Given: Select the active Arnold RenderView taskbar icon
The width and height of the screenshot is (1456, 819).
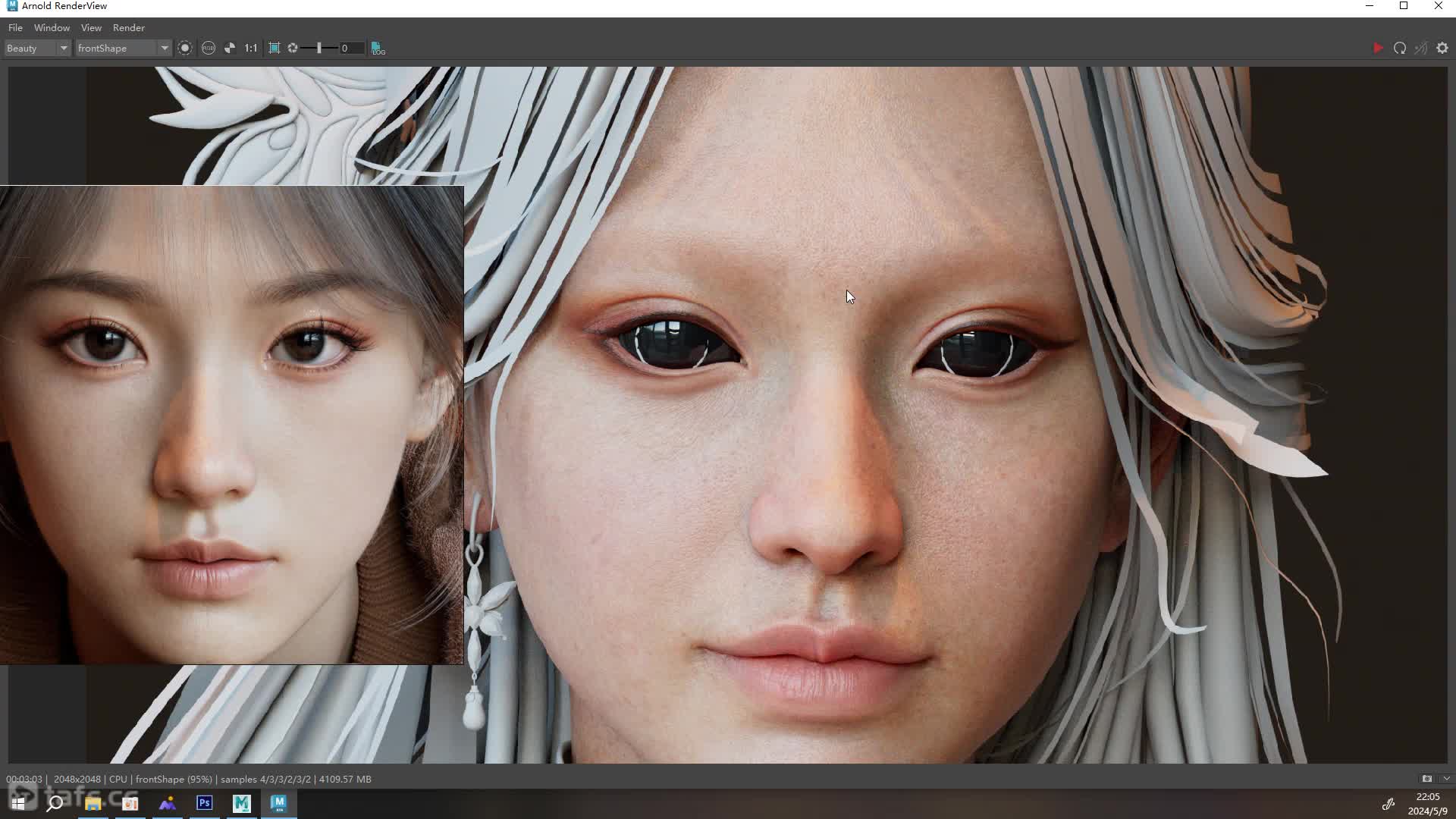Looking at the screenshot, I should (279, 803).
